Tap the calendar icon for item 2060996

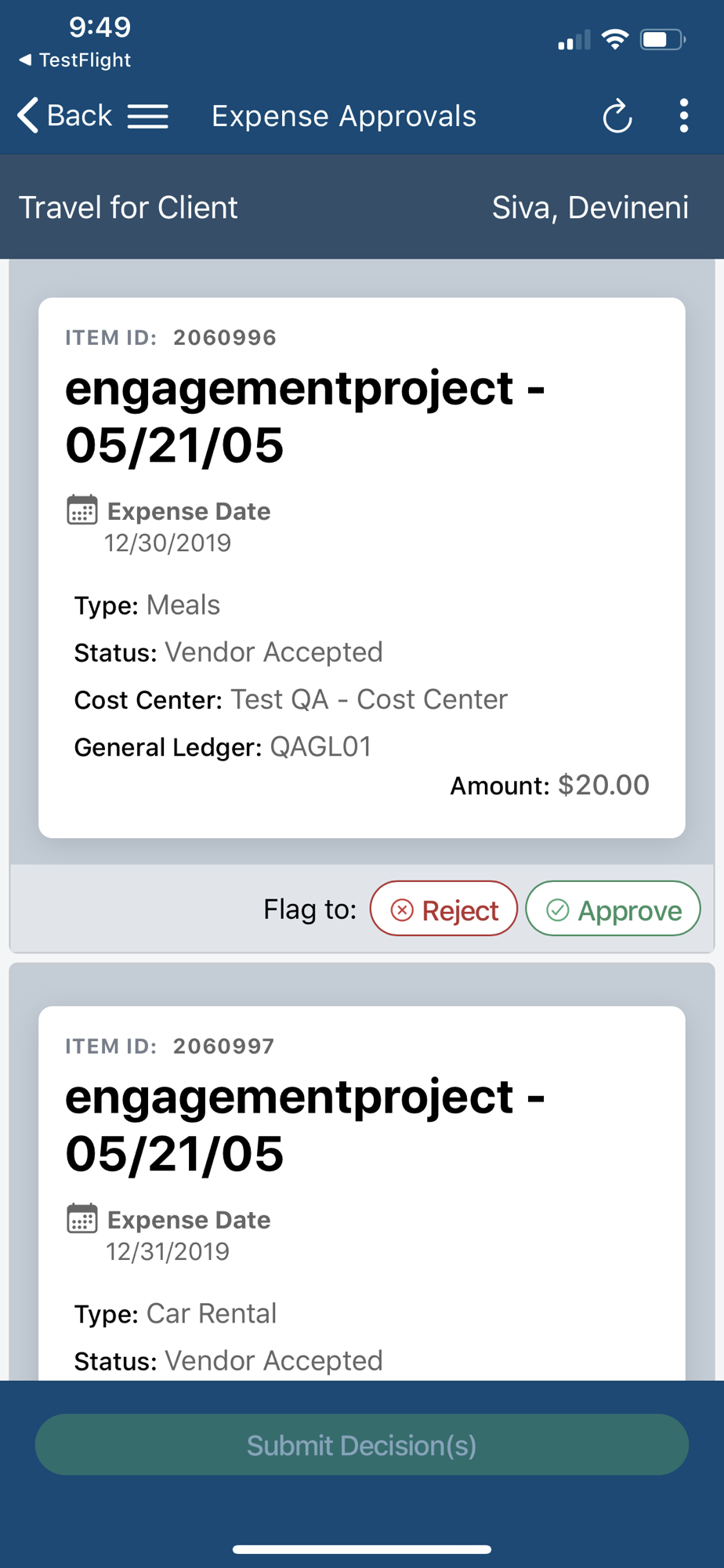pos(82,510)
